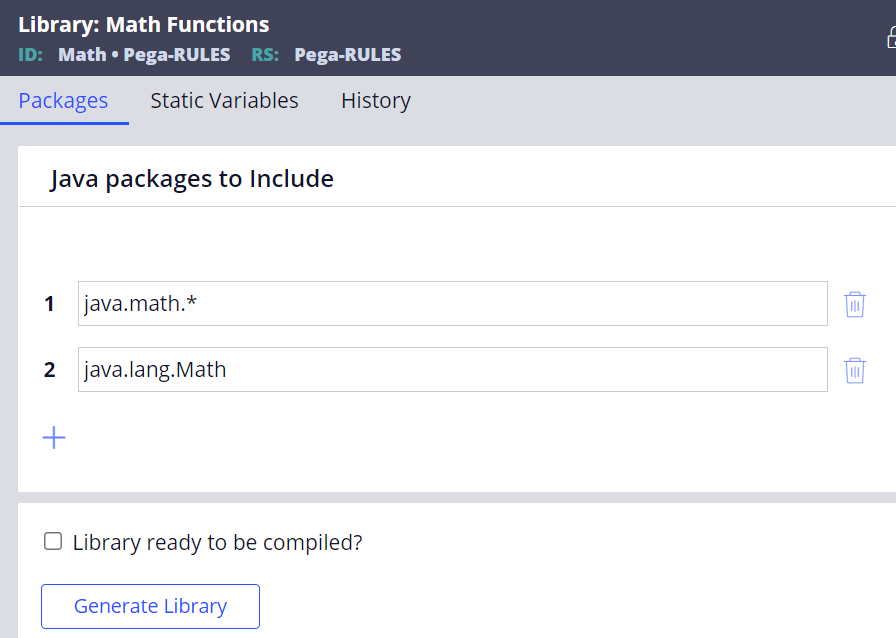Click the RS value Pega-RULES

[x=347, y=54]
